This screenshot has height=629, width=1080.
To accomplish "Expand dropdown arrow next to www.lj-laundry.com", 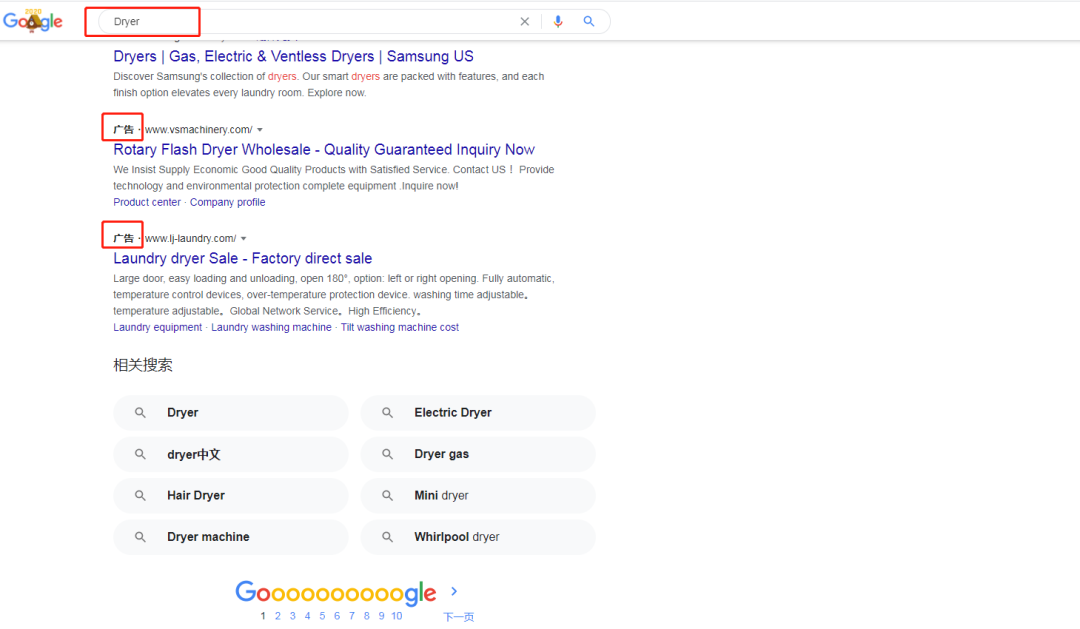I will coord(243,238).
